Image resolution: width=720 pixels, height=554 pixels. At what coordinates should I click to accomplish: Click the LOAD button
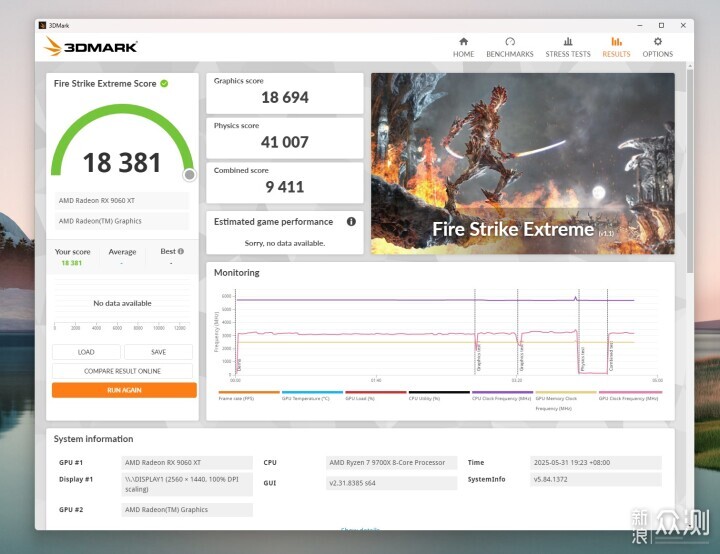pyautogui.click(x=86, y=352)
